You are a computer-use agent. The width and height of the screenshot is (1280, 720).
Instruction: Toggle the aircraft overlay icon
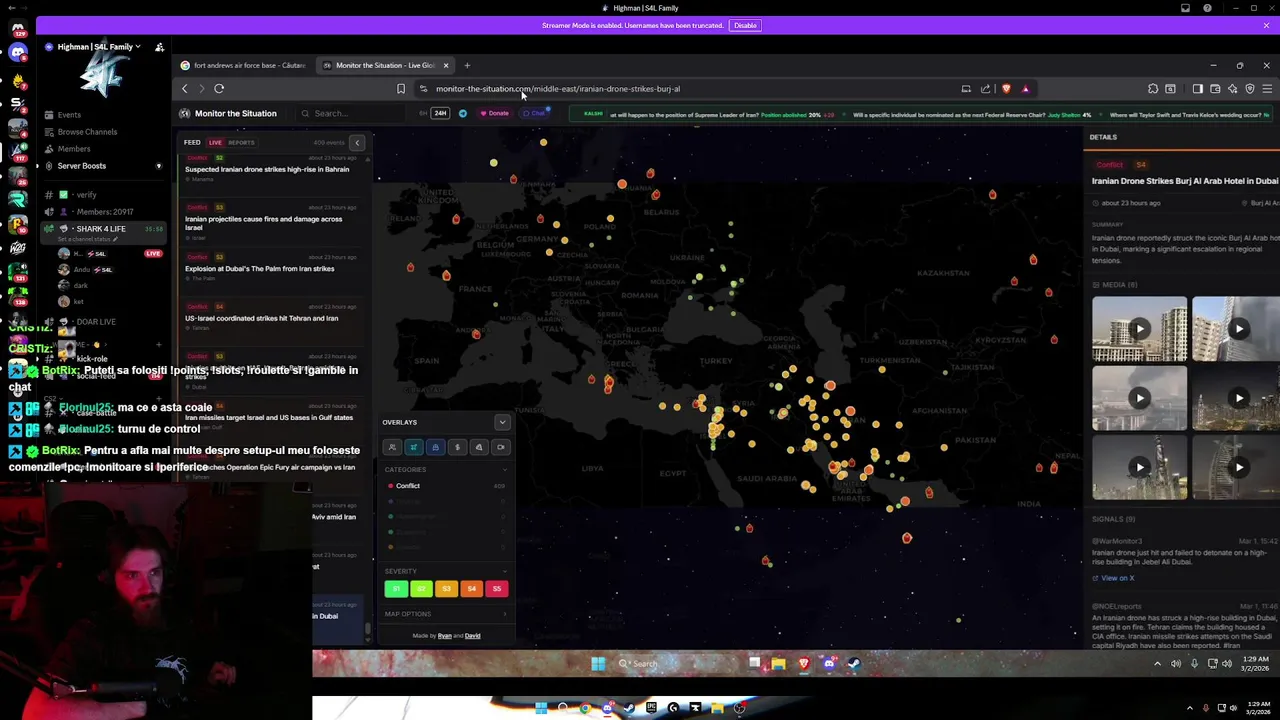tap(414, 447)
